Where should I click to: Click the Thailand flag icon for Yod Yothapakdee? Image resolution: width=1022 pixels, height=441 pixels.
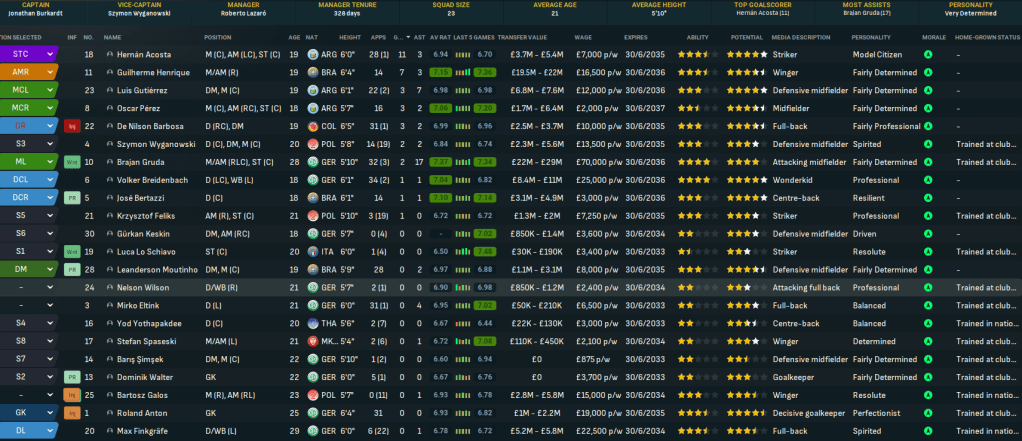313,323
